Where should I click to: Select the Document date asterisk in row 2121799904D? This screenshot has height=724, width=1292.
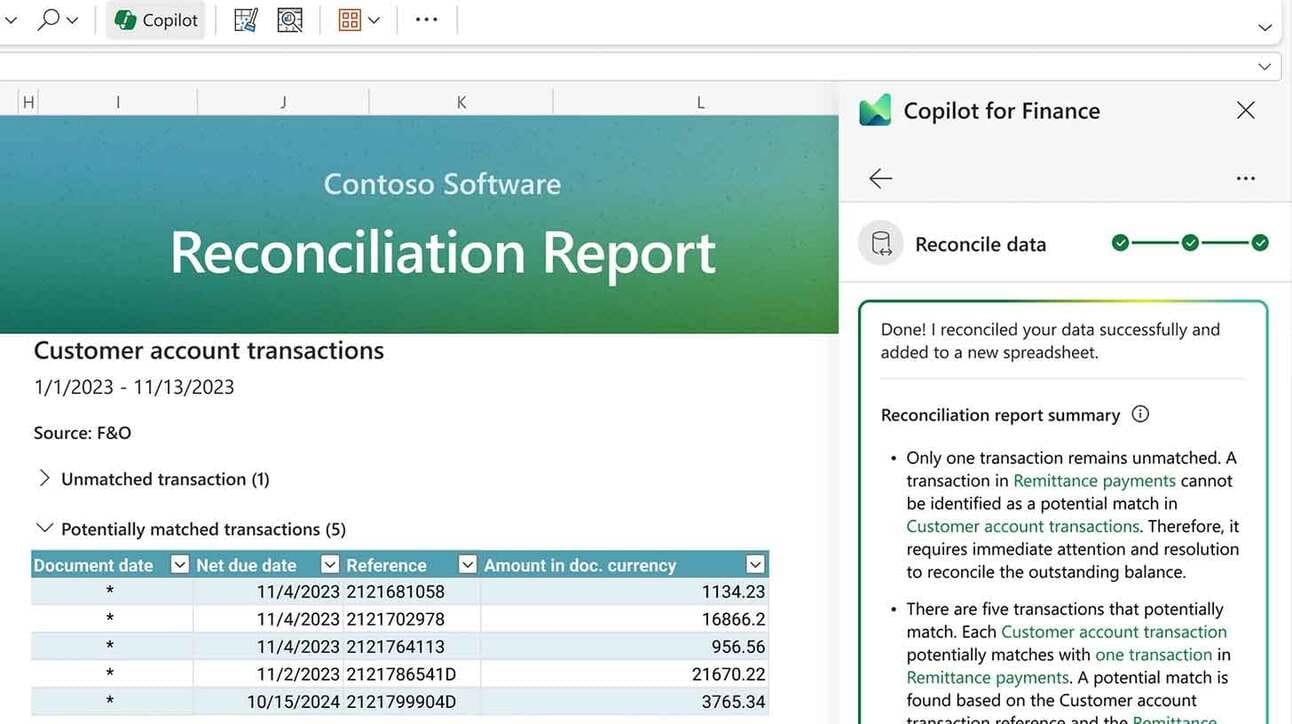click(111, 702)
